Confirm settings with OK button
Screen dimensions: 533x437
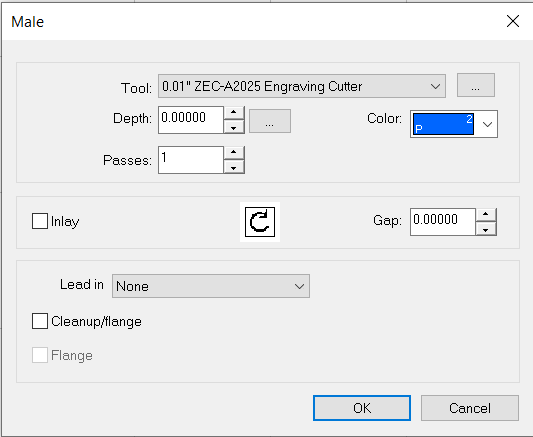pyautogui.click(x=362, y=408)
